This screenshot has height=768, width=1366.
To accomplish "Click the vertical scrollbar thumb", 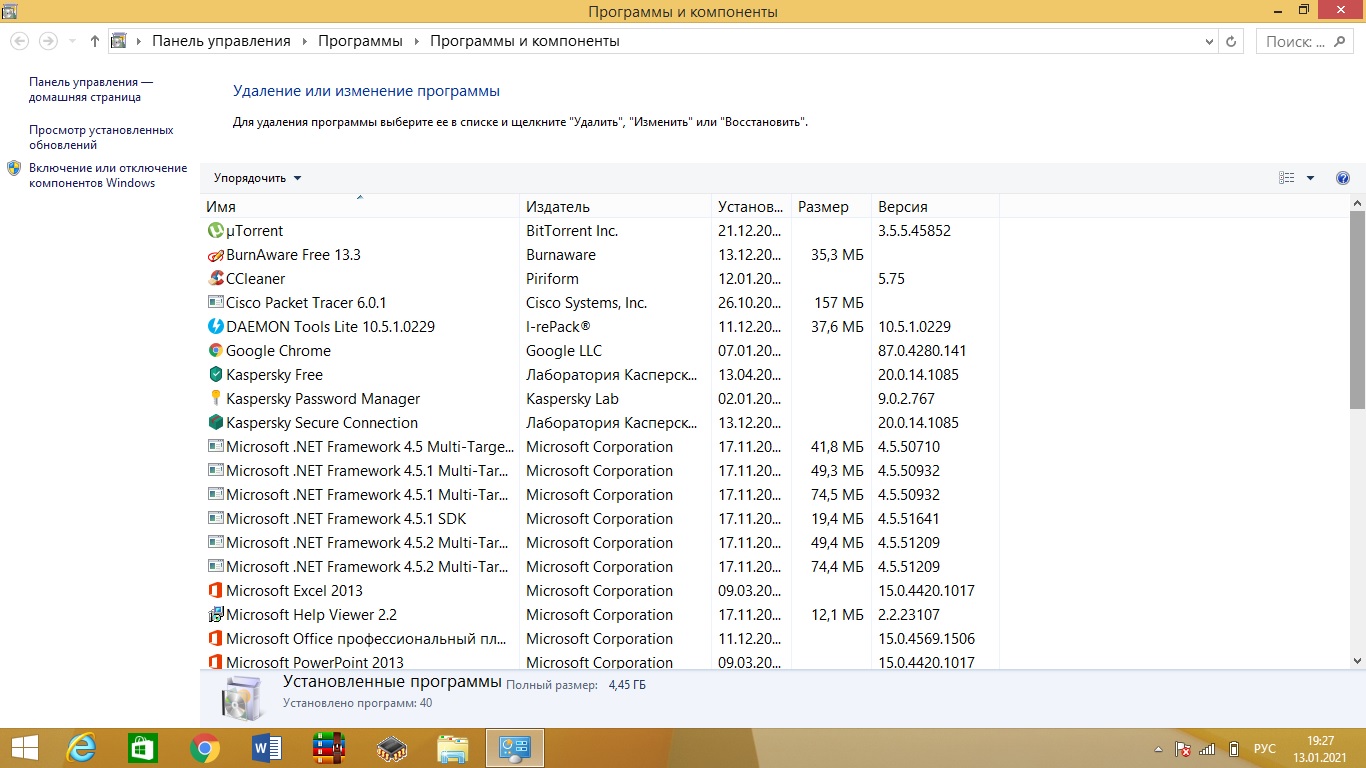I will pos(1357,310).
